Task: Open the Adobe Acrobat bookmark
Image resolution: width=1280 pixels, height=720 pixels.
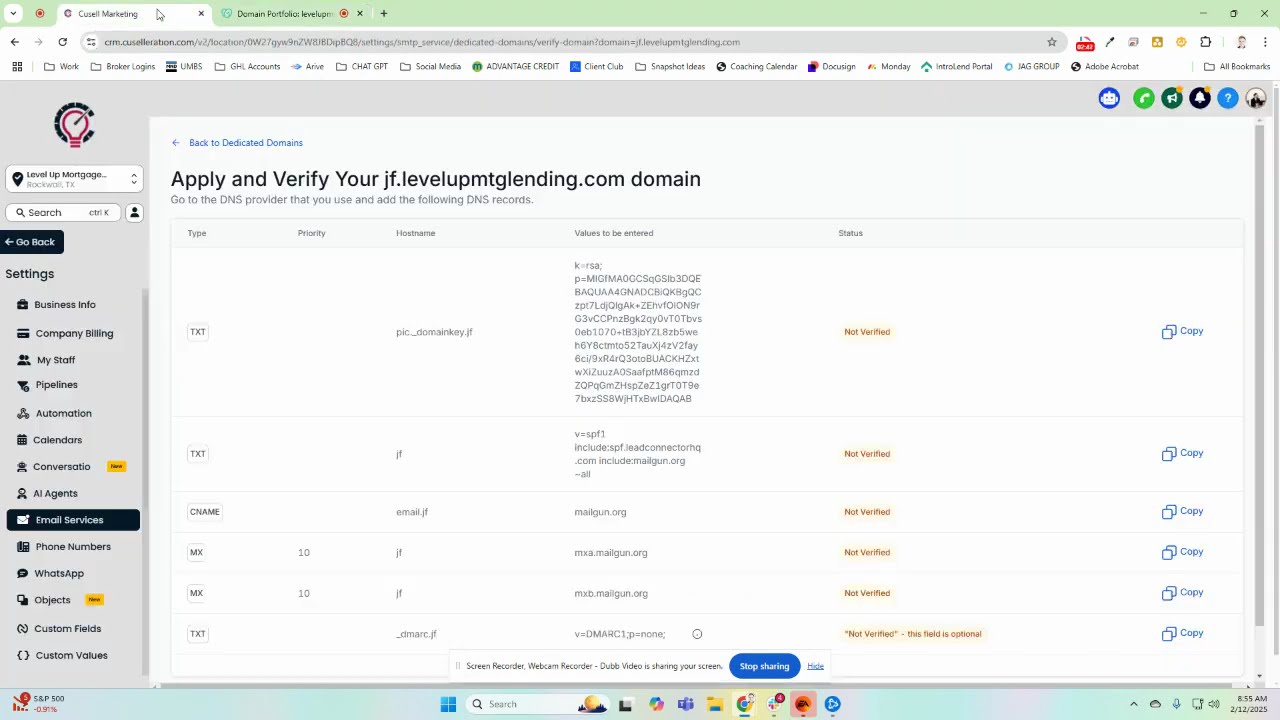Action: pyautogui.click(x=1104, y=67)
